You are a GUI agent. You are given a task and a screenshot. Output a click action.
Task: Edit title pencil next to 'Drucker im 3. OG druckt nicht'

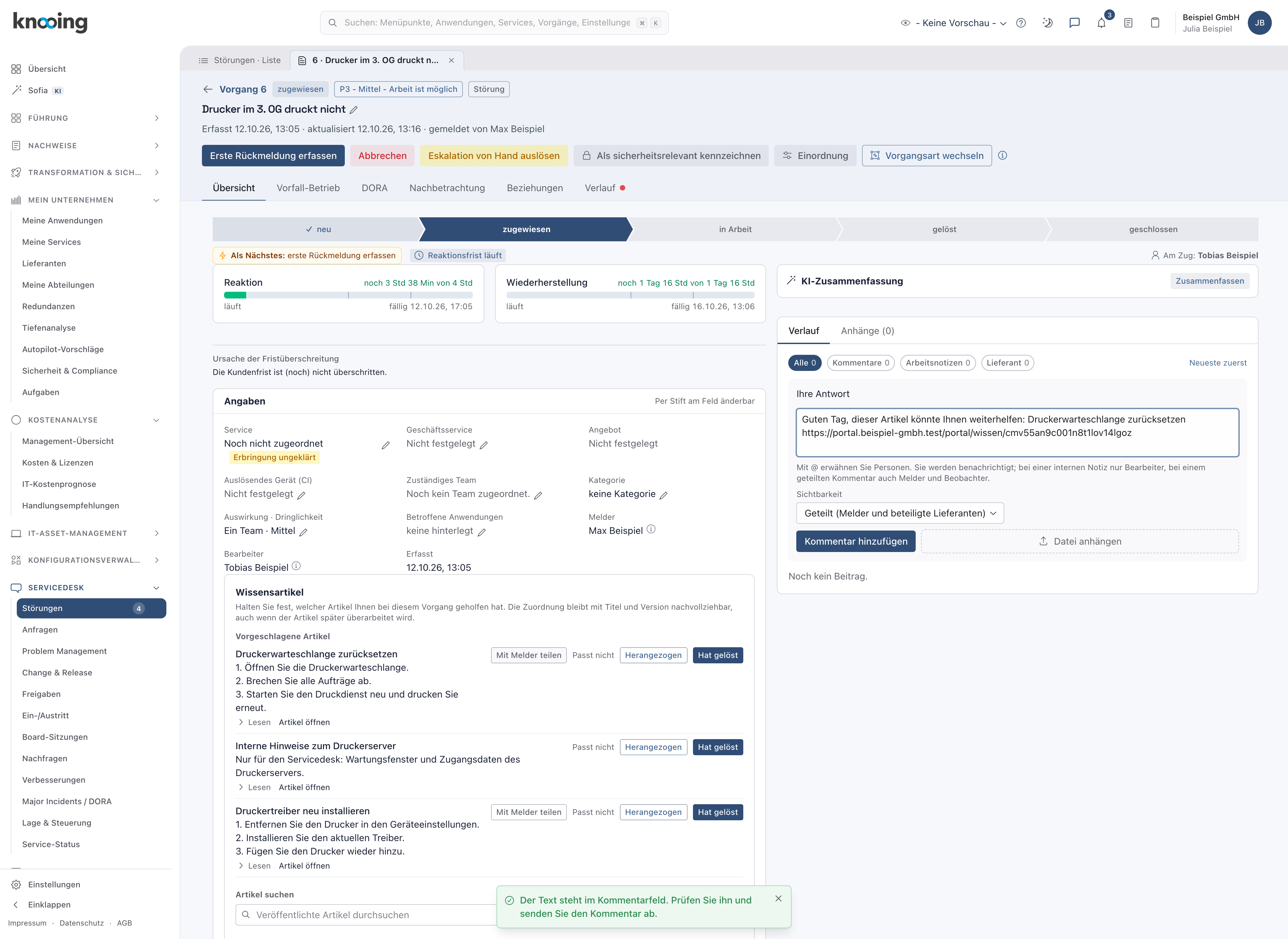[354, 110]
